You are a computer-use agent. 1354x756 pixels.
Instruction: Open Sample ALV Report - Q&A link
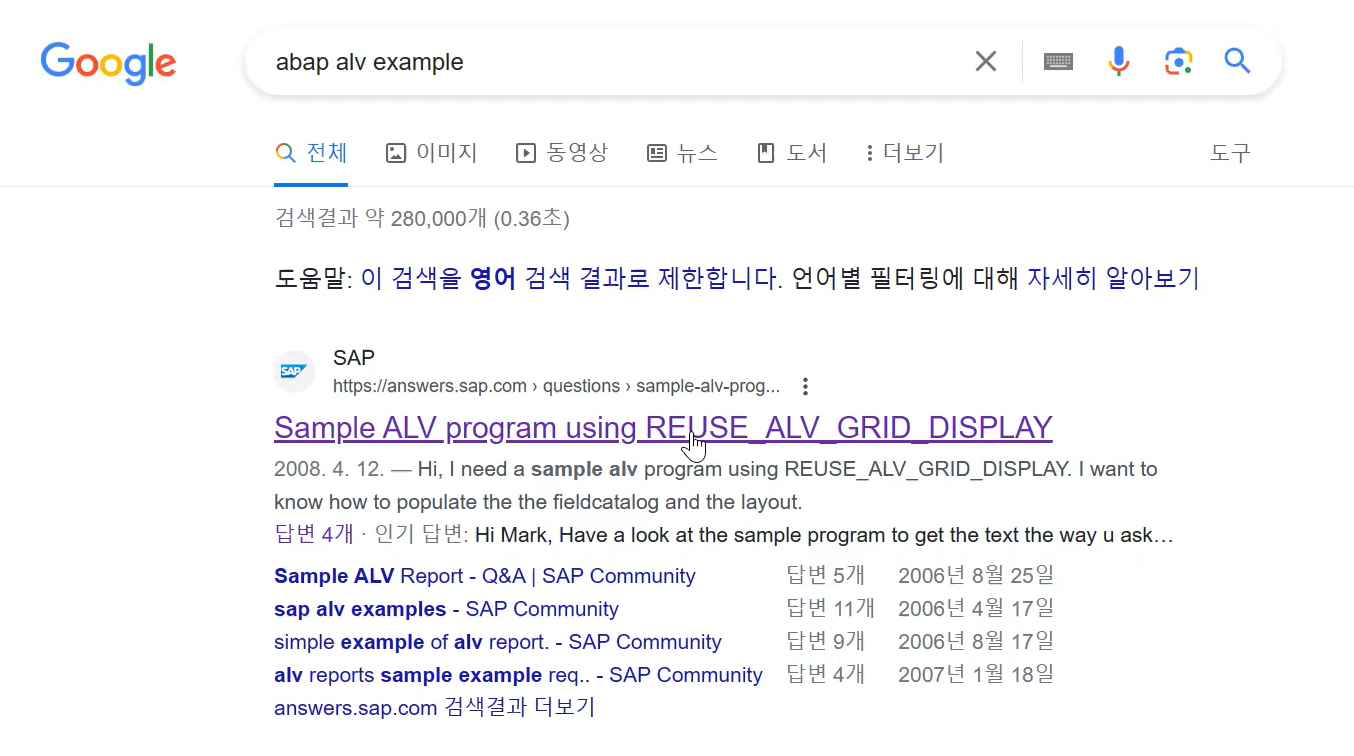pos(485,576)
